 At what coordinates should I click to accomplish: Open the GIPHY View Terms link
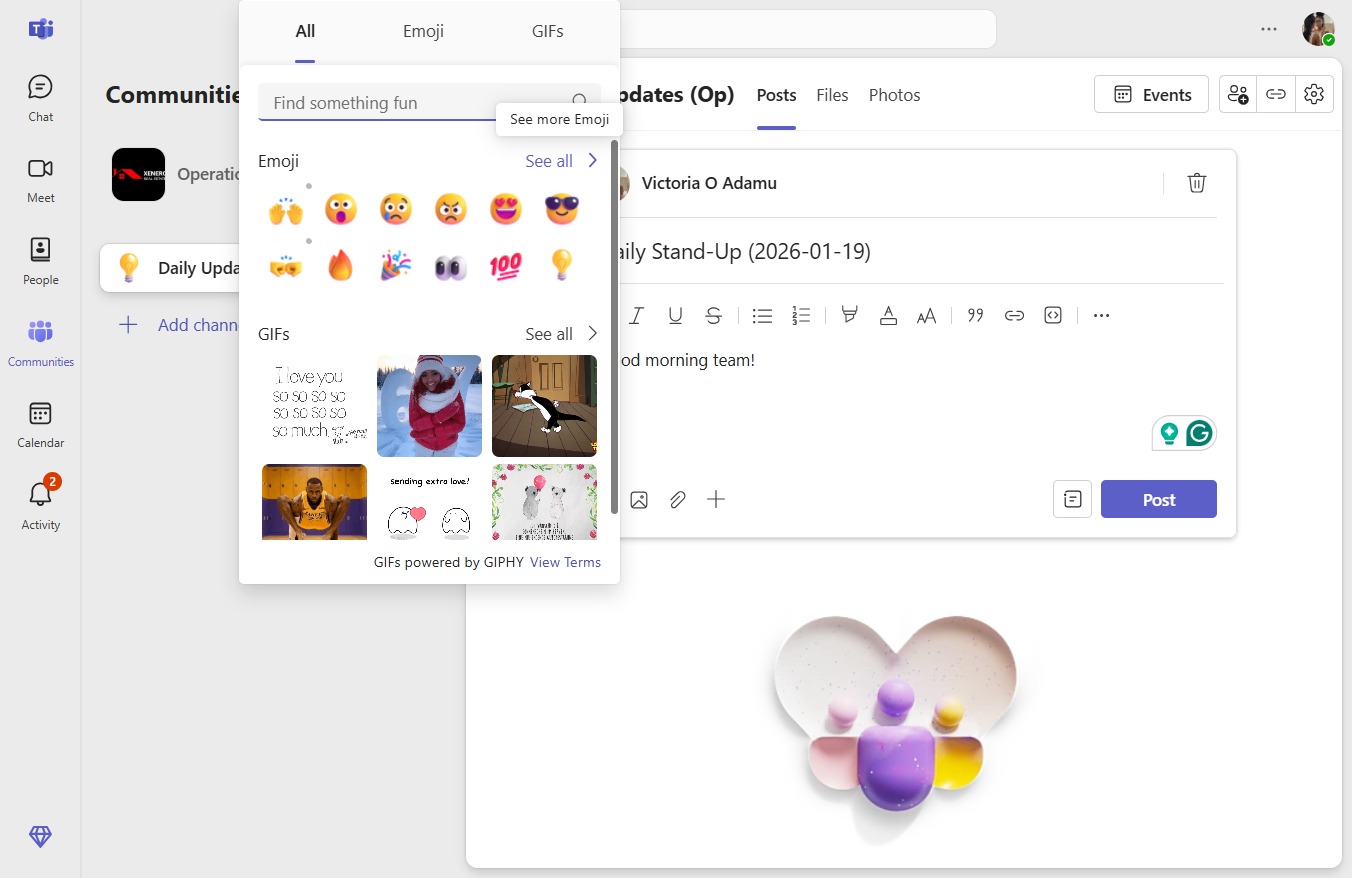click(x=565, y=562)
